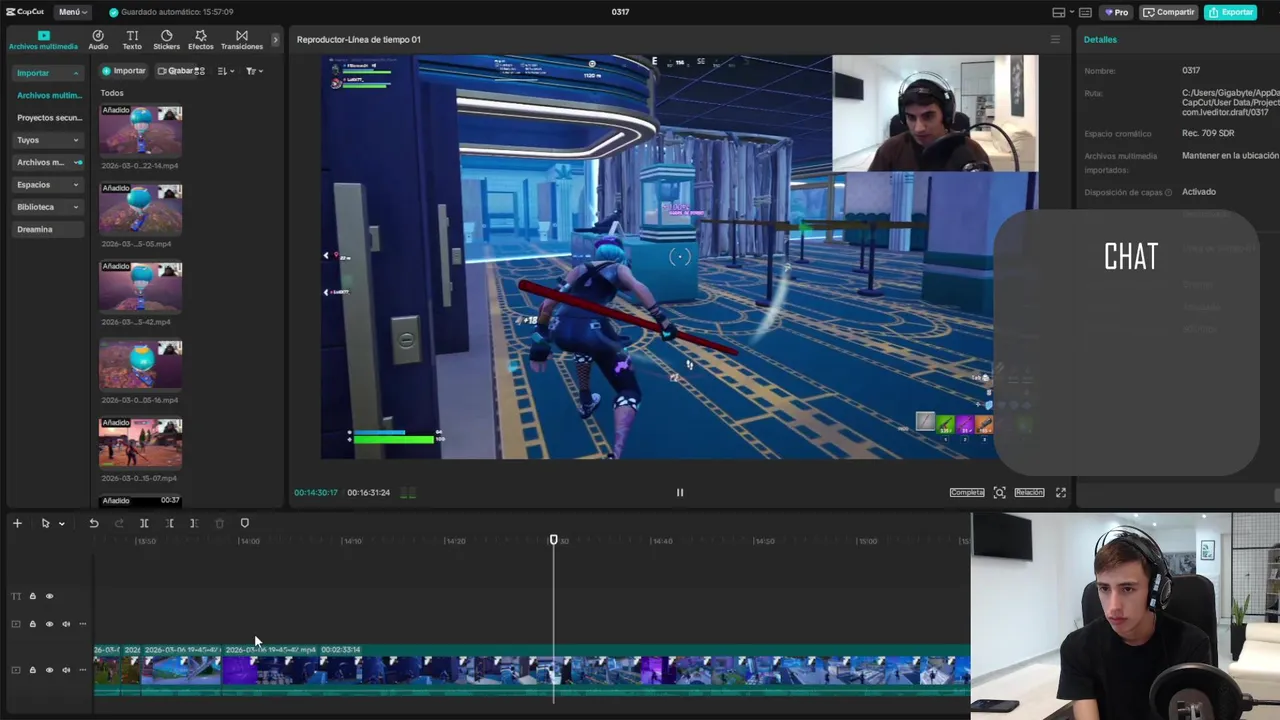Delete selected clip with trash icon
This screenshot has width=1280, height=720.
click(219, 523)
